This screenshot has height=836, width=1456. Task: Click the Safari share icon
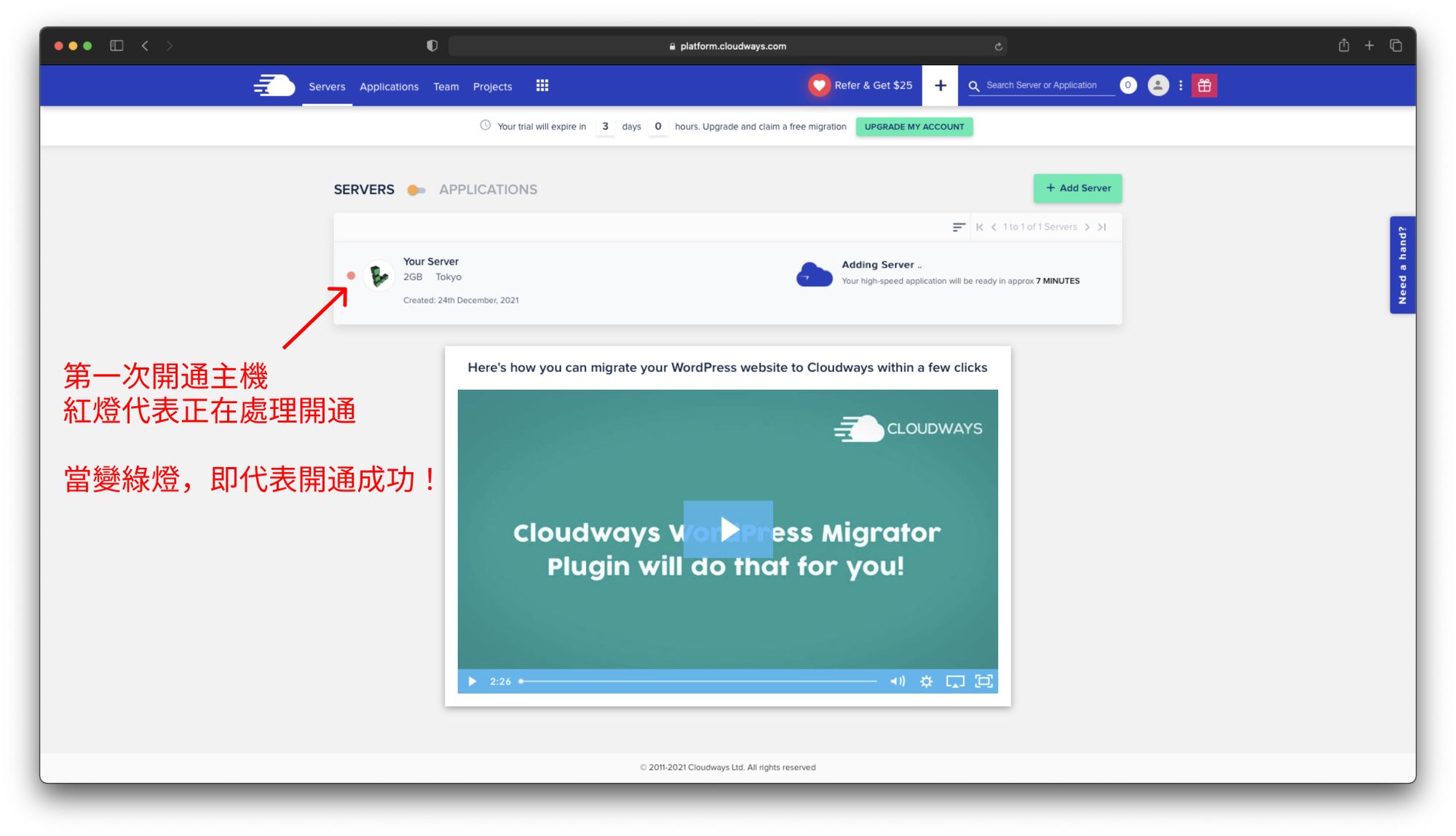coord(1344,45)
